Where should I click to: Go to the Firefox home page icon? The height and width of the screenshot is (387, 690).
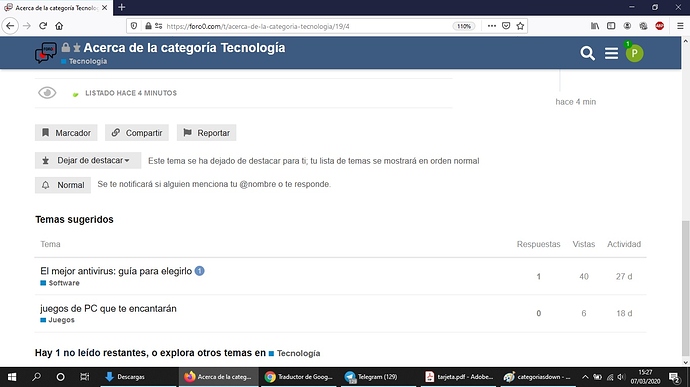59,26
